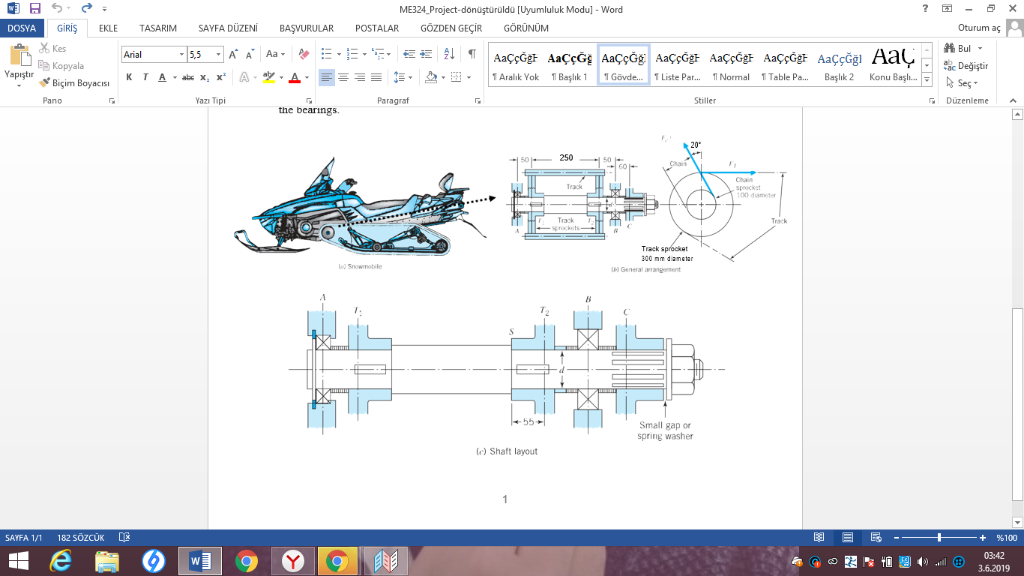
Task: Center align the paragraph
Action: point(343,78)
